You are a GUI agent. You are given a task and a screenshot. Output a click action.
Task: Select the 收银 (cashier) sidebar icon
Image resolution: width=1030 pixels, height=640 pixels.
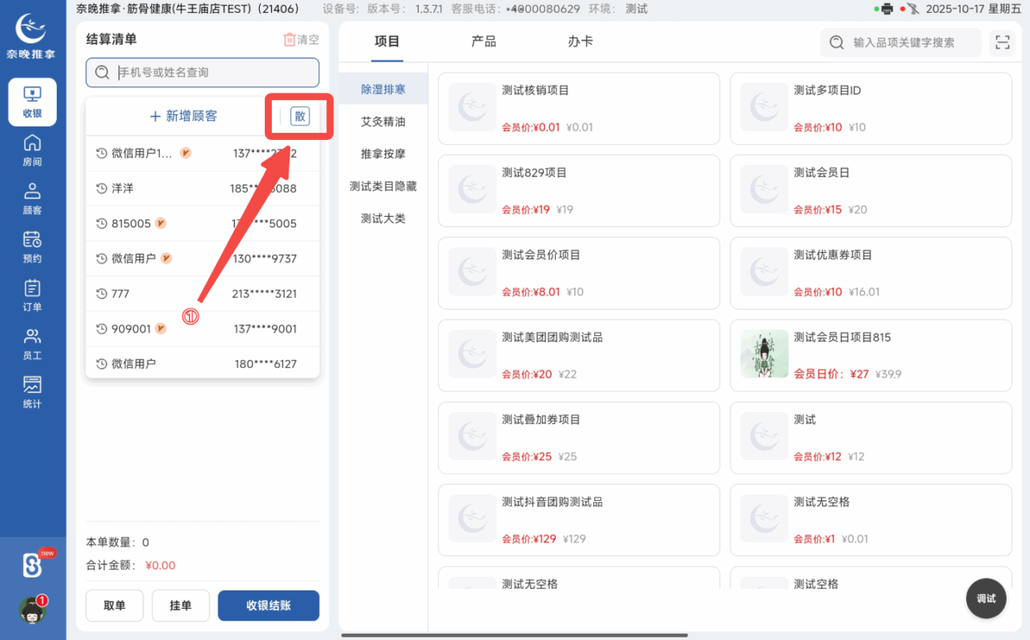(x=33, y=101)
